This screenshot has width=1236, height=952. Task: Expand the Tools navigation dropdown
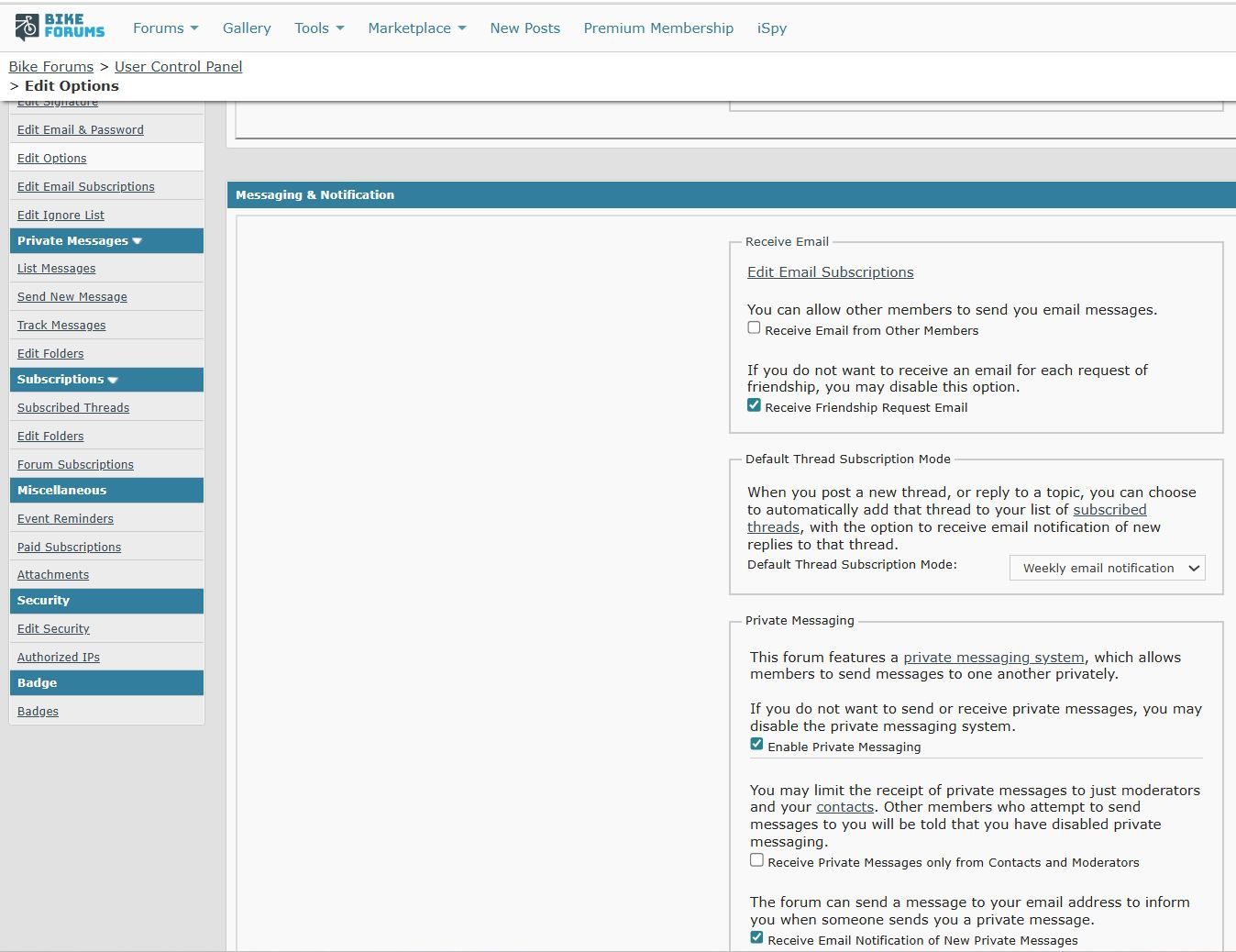click(x=319, y=28)
